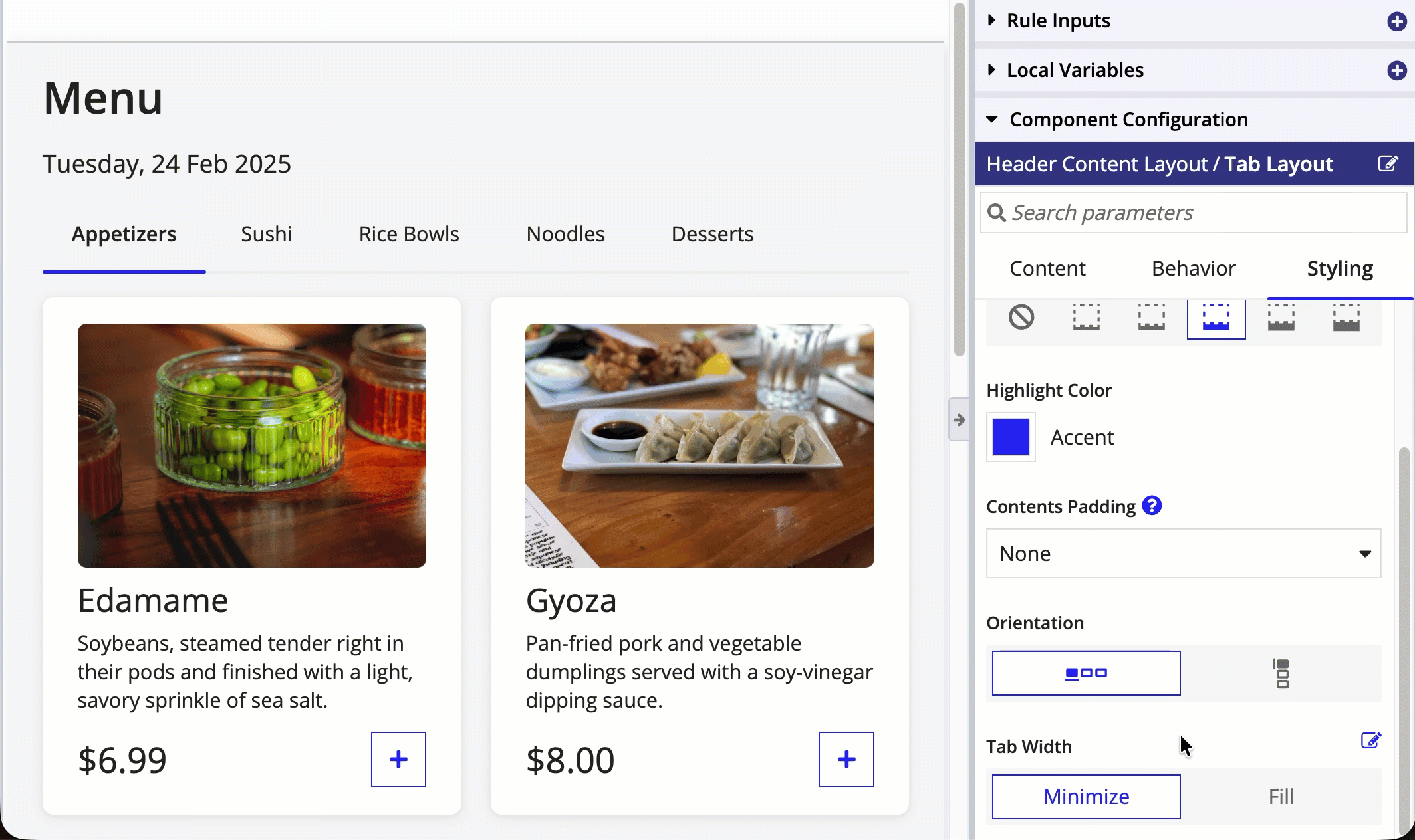Open the Sushi menu tab
1415x840 pixels.
pyautogui.click(x=267, y=234)
